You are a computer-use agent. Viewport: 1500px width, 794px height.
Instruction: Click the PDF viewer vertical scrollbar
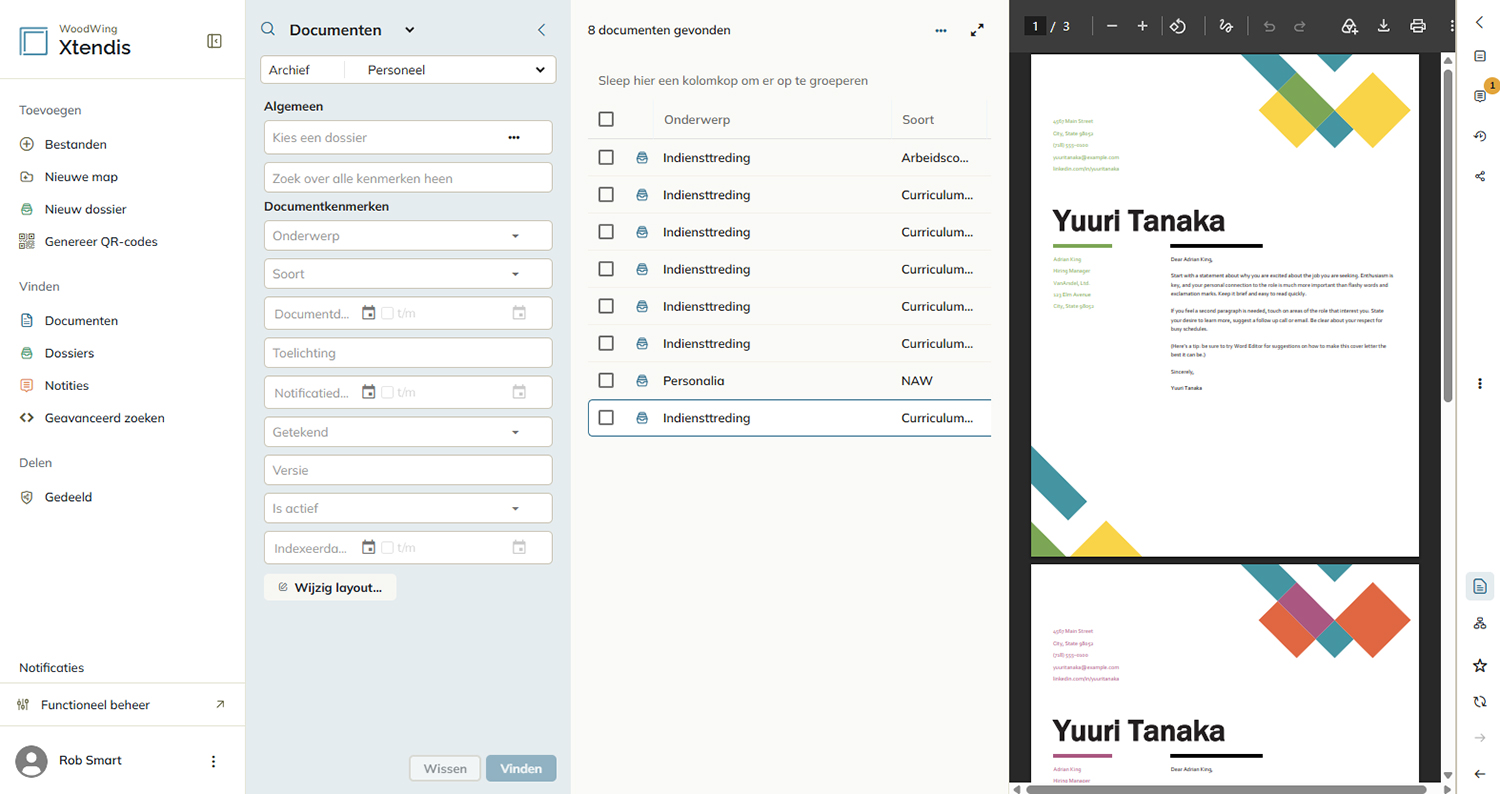[1447, 236]
